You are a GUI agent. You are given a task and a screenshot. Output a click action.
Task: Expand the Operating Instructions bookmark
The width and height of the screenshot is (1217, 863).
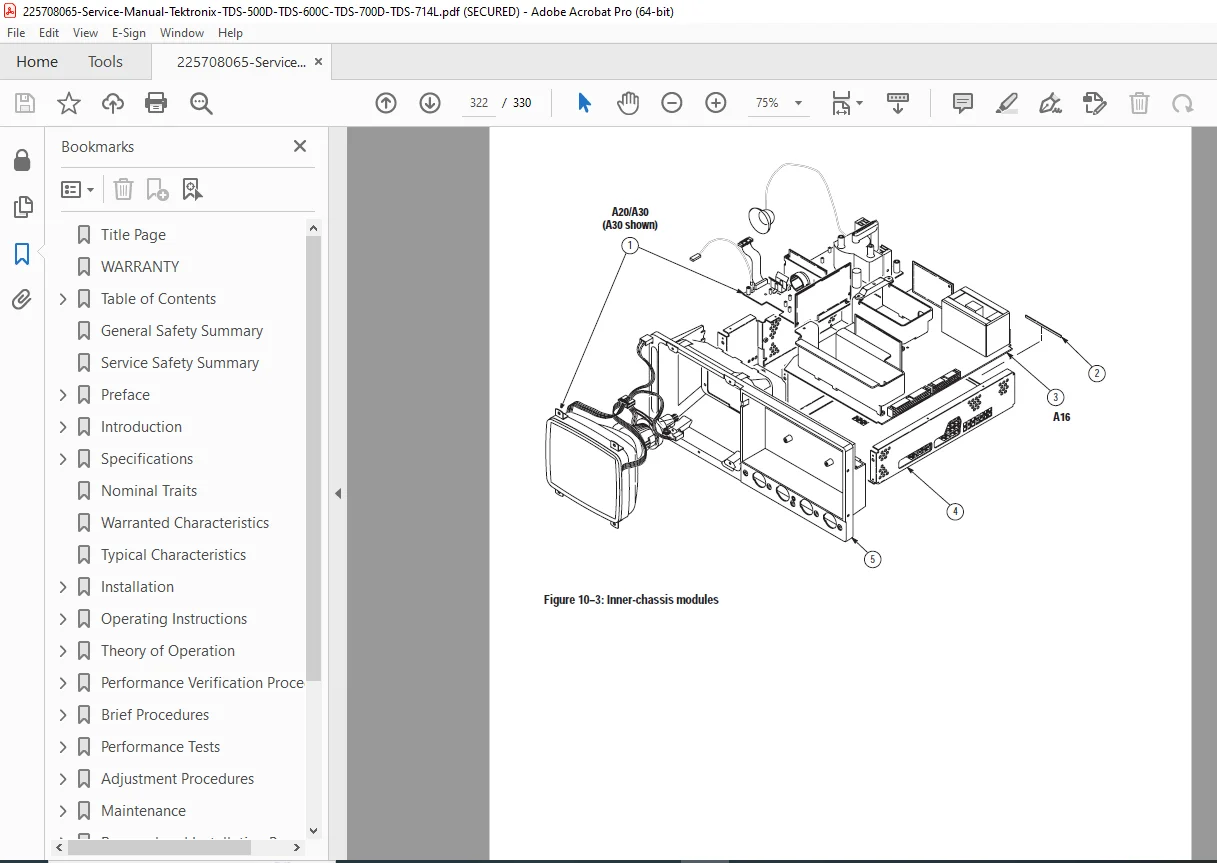pos(63,619)
